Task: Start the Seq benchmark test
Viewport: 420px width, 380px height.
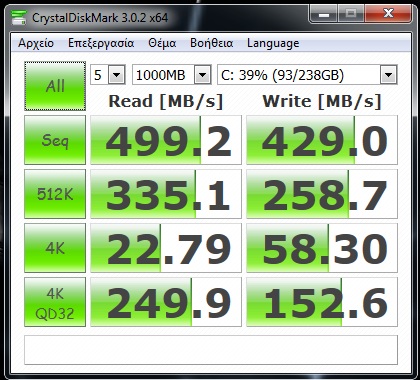Action: pyautogui.click(x=55, y=140)
